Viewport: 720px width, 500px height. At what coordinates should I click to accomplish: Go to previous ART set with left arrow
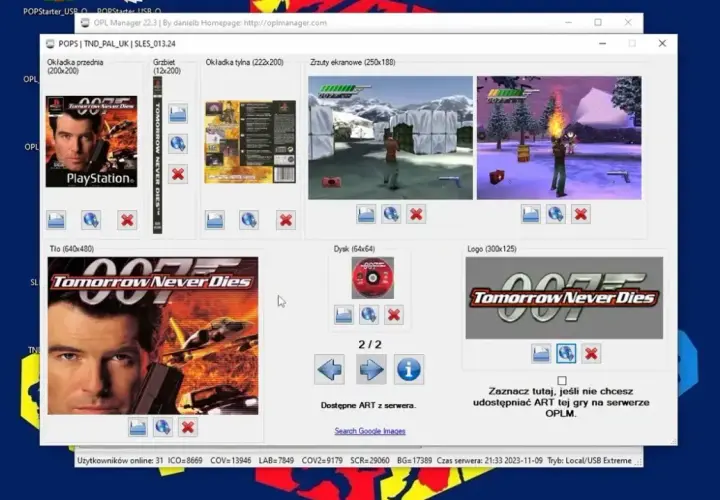[x=330, y=369]
